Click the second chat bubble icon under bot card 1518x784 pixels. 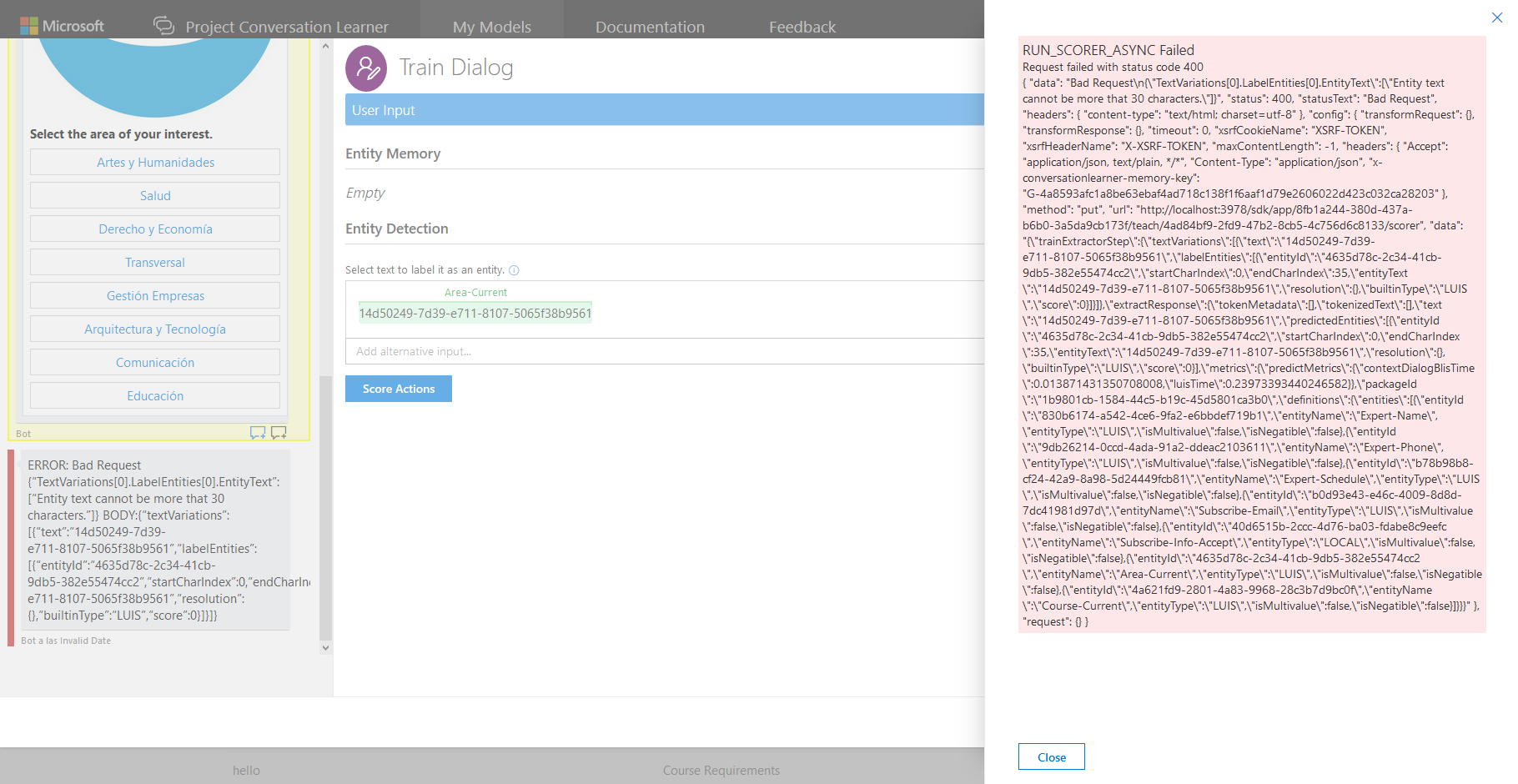coord(279,433)
